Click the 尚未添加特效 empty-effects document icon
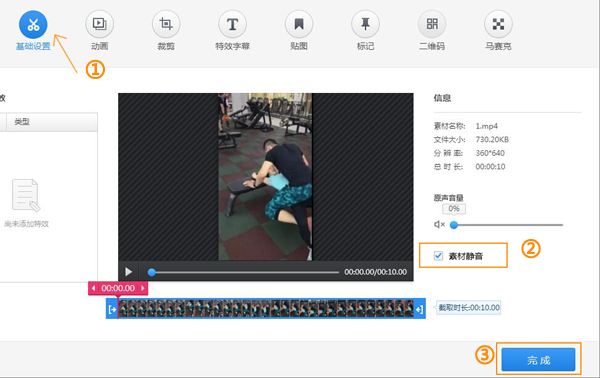The image size is (600, 378). pyautogui.click(x=26, y=195)
